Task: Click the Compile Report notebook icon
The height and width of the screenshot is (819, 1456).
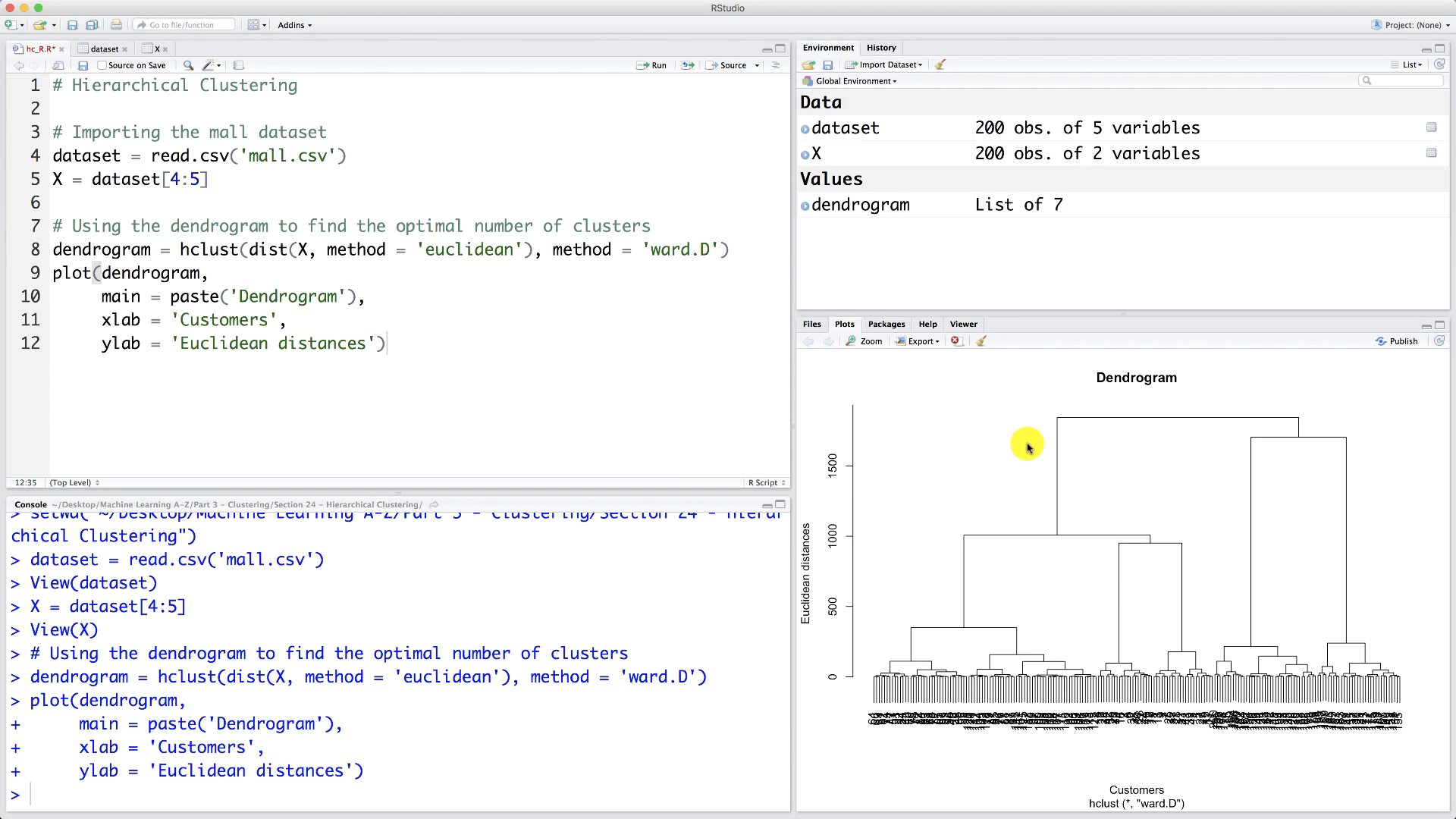Action: [x=238, y=65]
